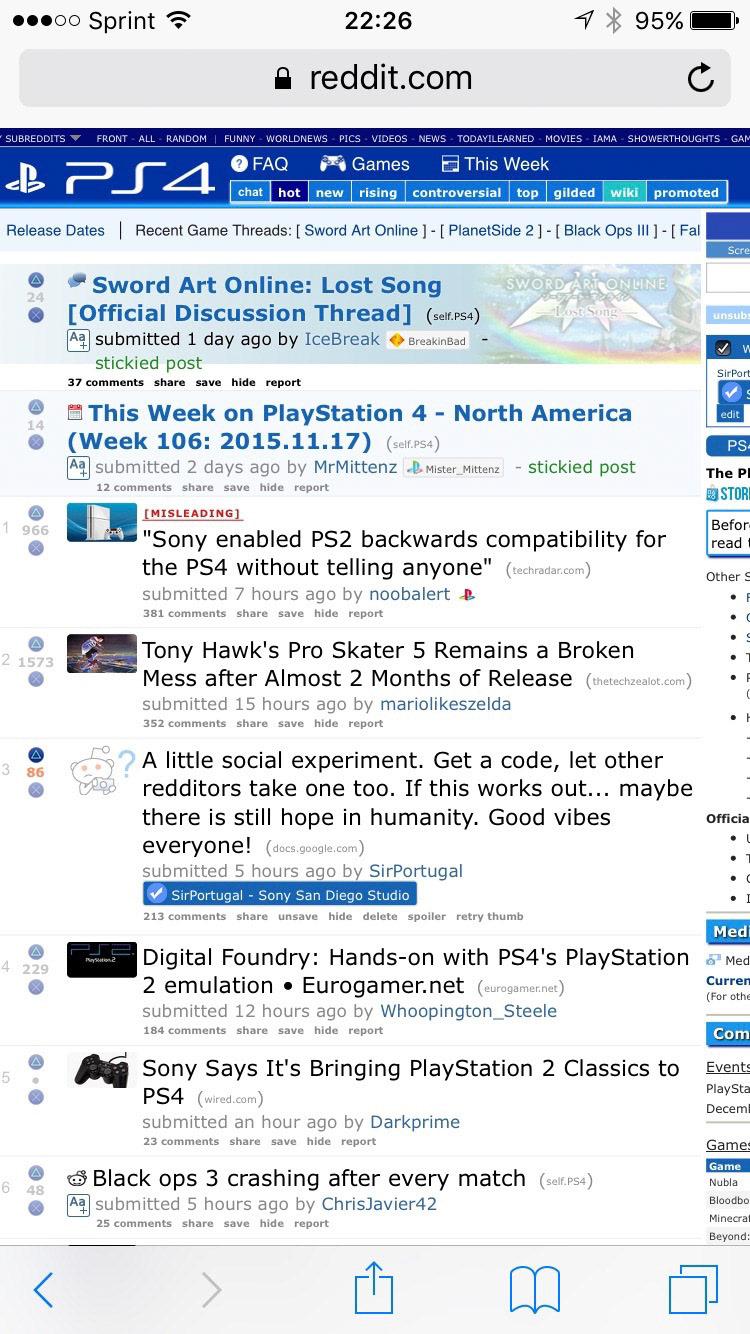The height and width of the screenshot is (1334, 750).
Task: Open user IceBreak's profile
Action: 342,339
